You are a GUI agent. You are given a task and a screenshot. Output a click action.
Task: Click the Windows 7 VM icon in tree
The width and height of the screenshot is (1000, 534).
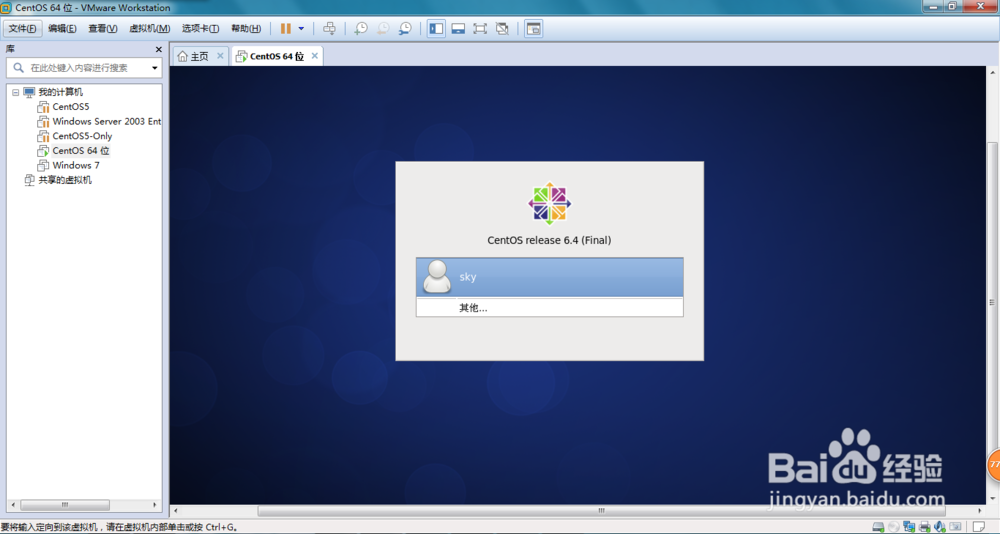(43, 166)
